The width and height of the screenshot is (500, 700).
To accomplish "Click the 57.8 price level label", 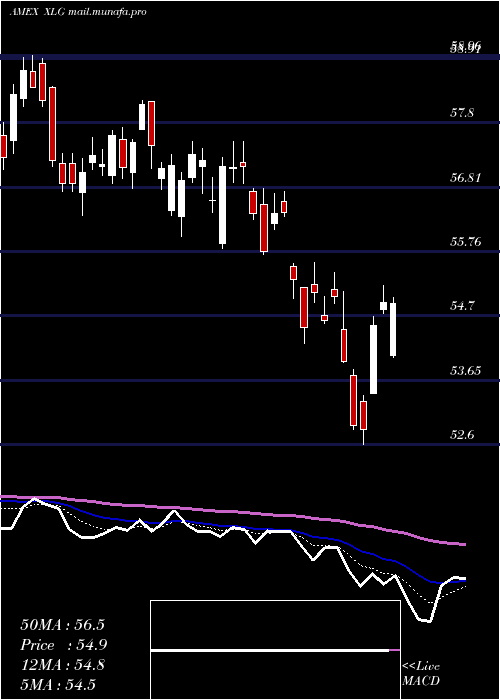I will coord(462,113).
